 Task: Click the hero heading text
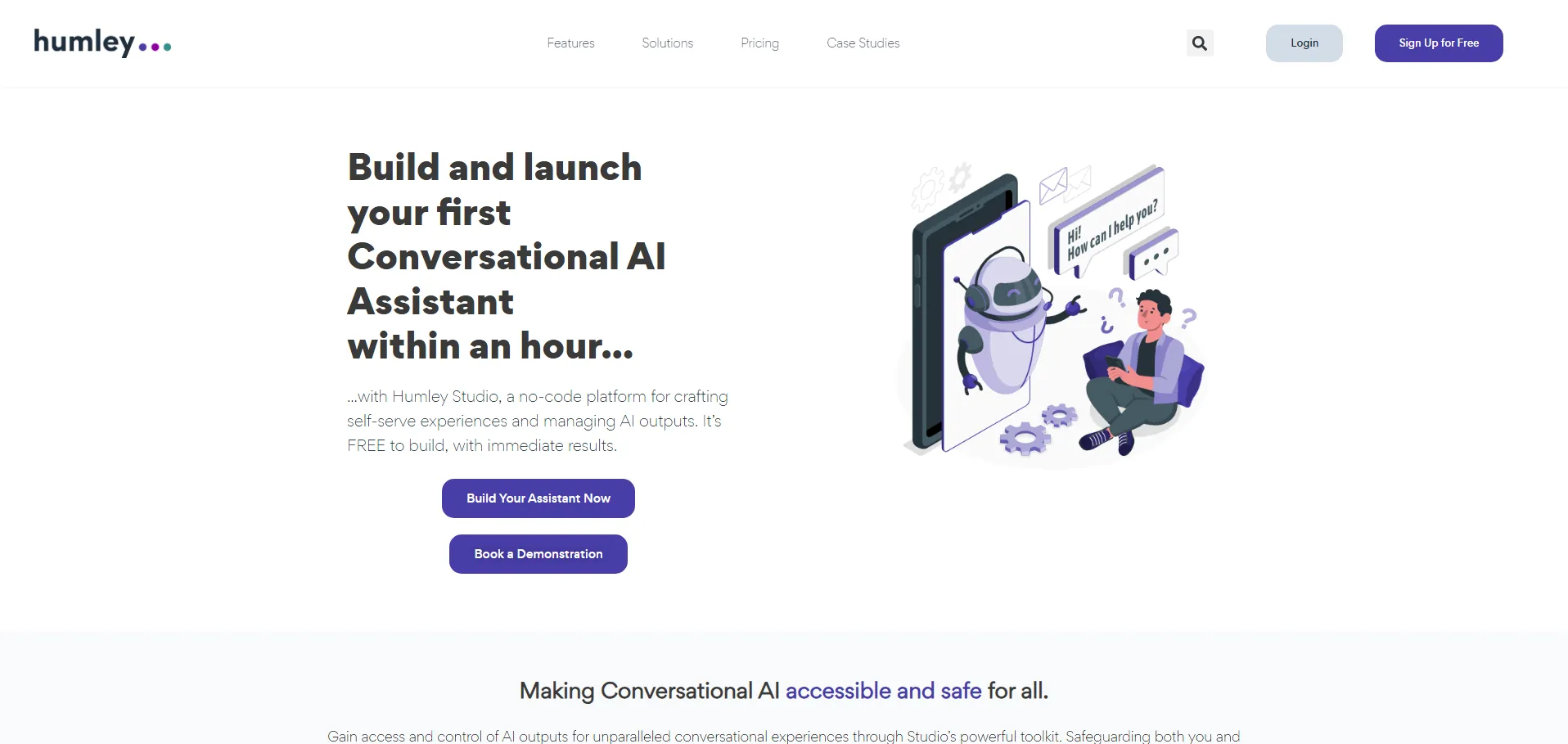pyautogui.click(x=507, y=256)
